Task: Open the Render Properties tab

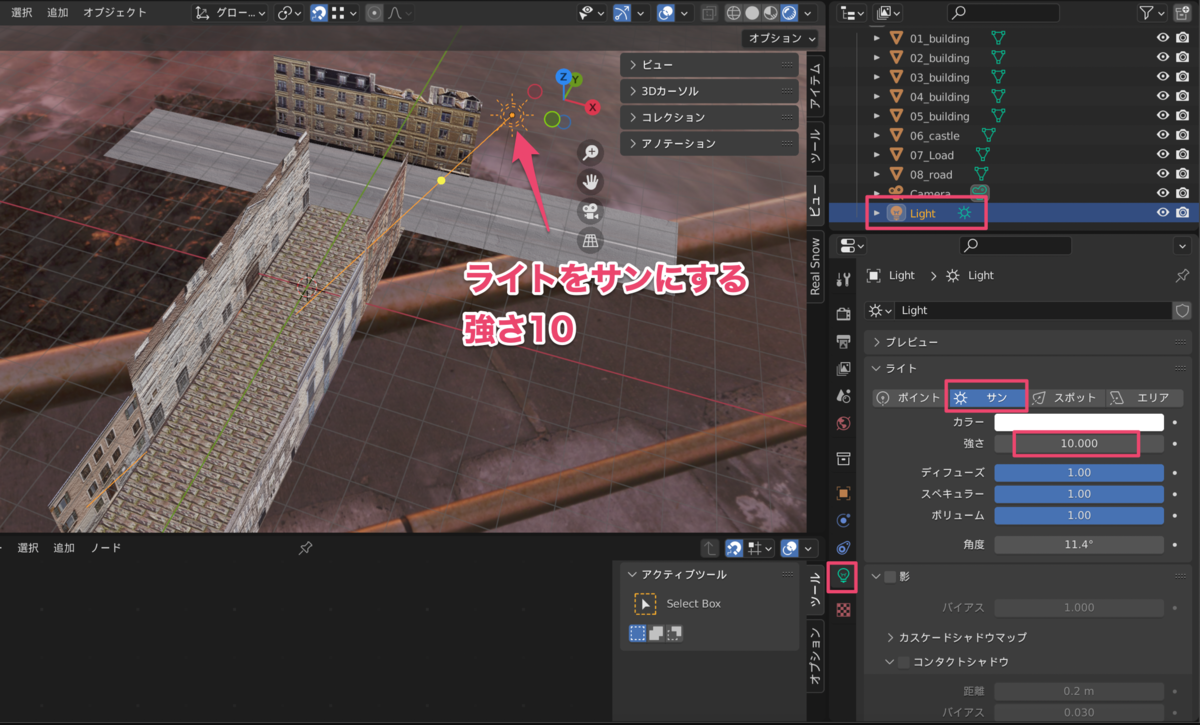Action: (x=843, y=311)
